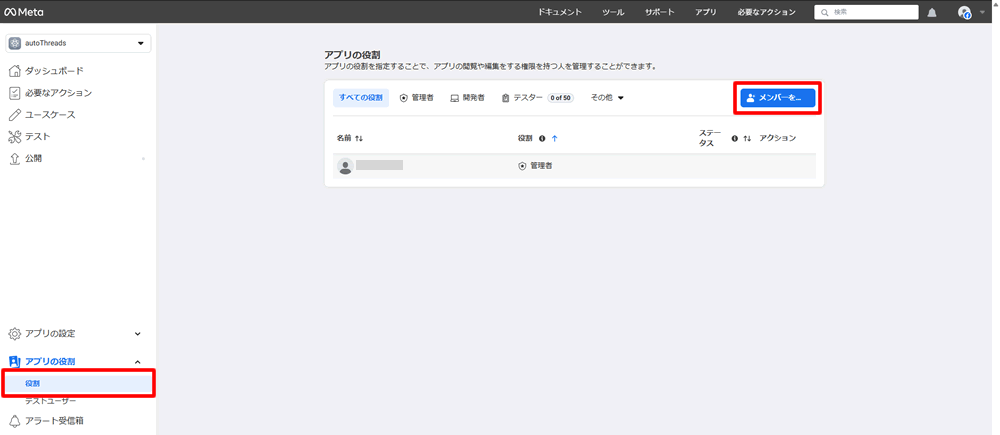Open アラート受信箱 in the sidebar

pos(54,421)
